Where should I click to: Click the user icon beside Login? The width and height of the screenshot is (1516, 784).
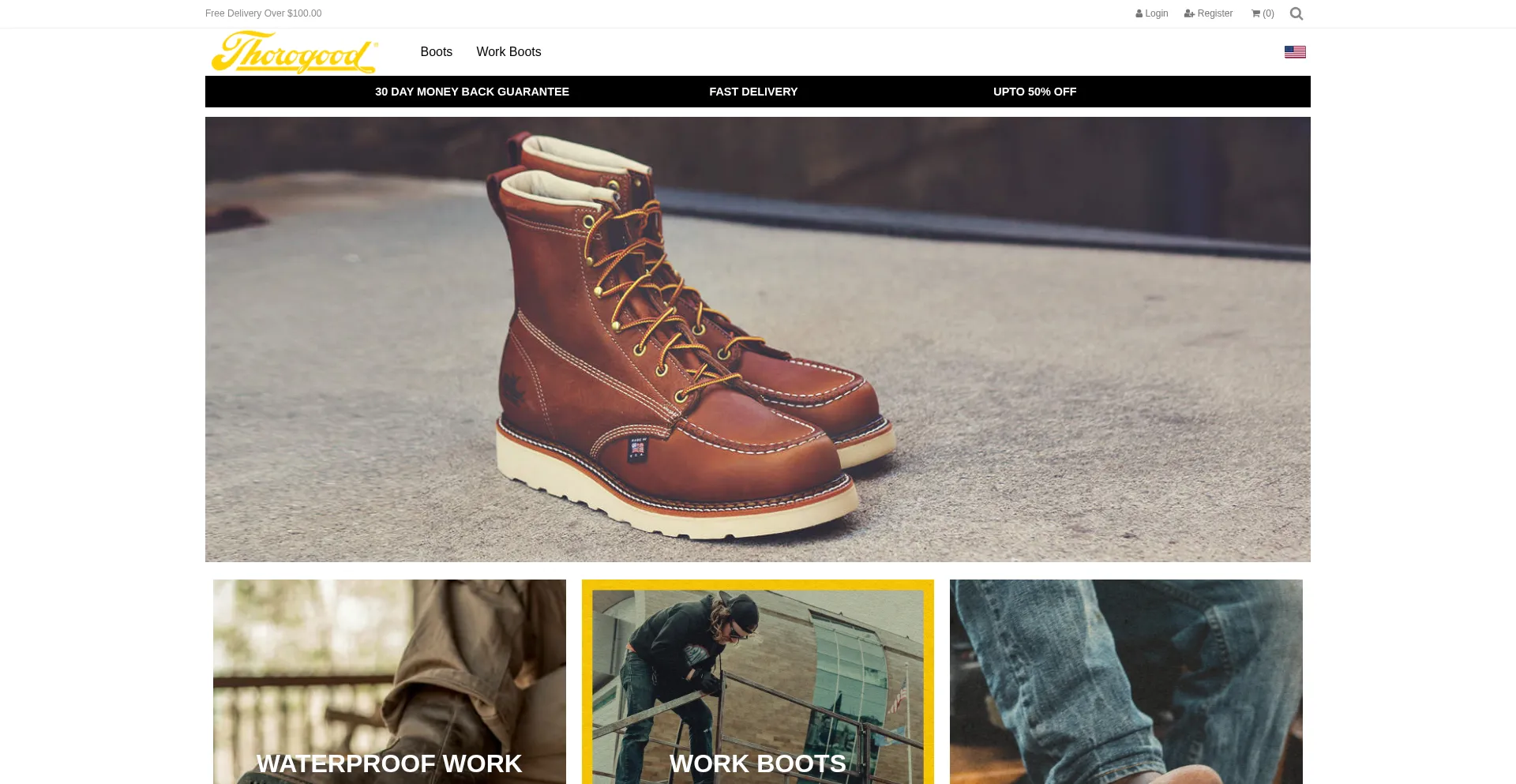click(x=1139, y=13)
